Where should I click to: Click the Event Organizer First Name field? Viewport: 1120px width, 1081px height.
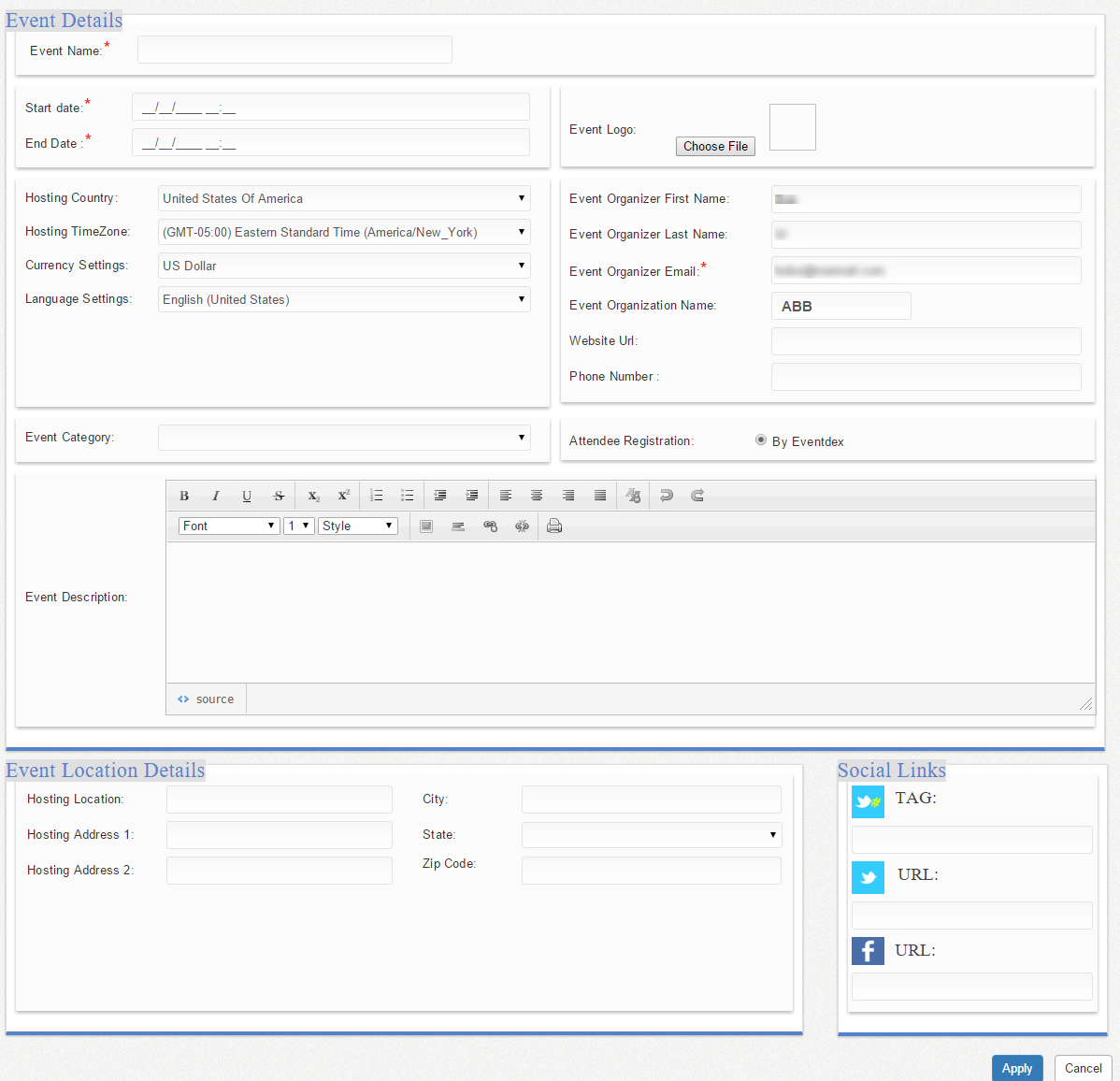tap(926, 198)
